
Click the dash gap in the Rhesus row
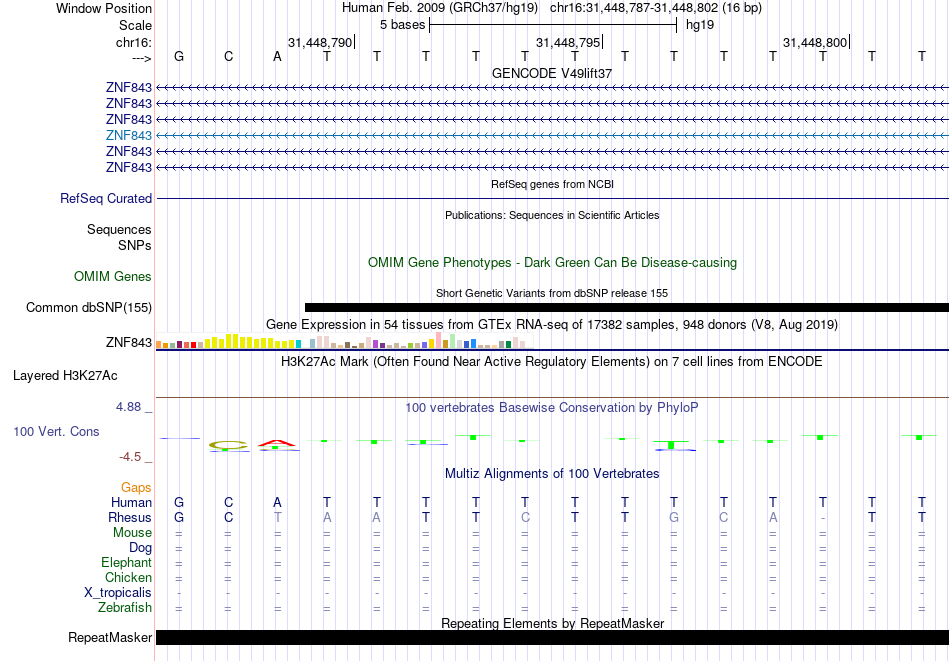[x=822, y=518]
